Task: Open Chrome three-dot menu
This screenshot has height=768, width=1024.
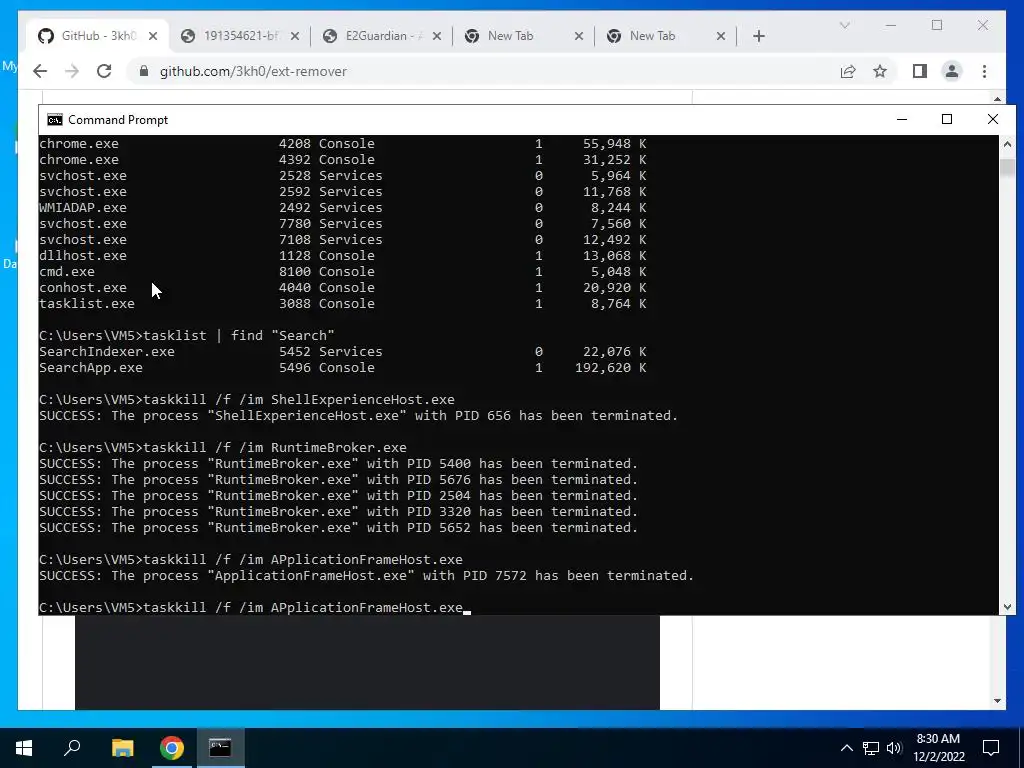Action: pyautogui.click(x=984, y=71)
